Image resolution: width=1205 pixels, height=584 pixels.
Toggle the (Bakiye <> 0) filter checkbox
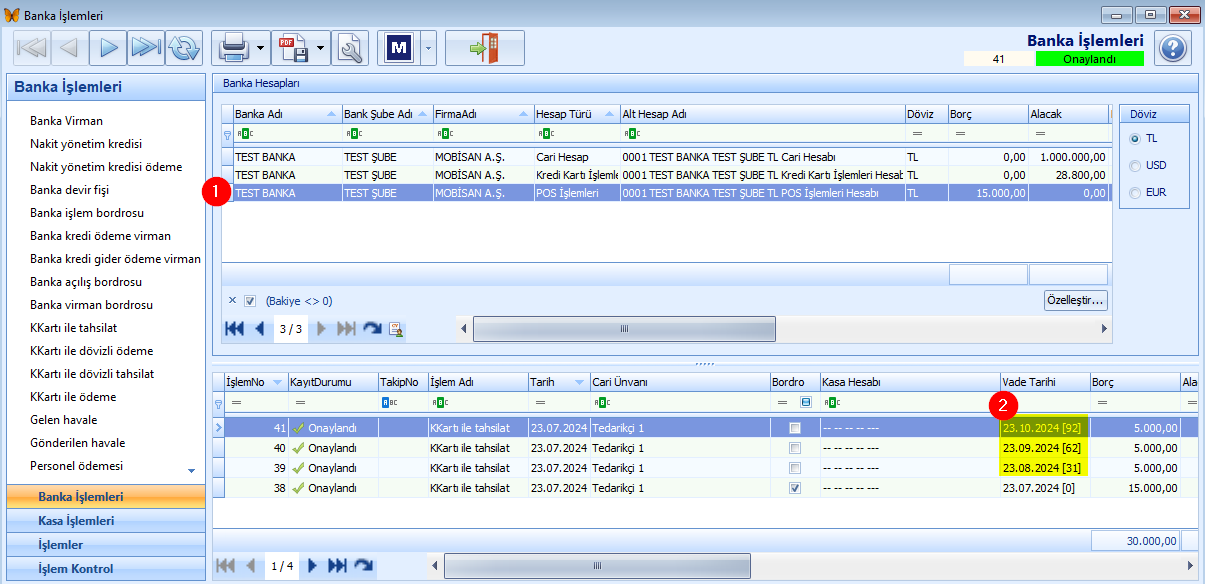251,300
